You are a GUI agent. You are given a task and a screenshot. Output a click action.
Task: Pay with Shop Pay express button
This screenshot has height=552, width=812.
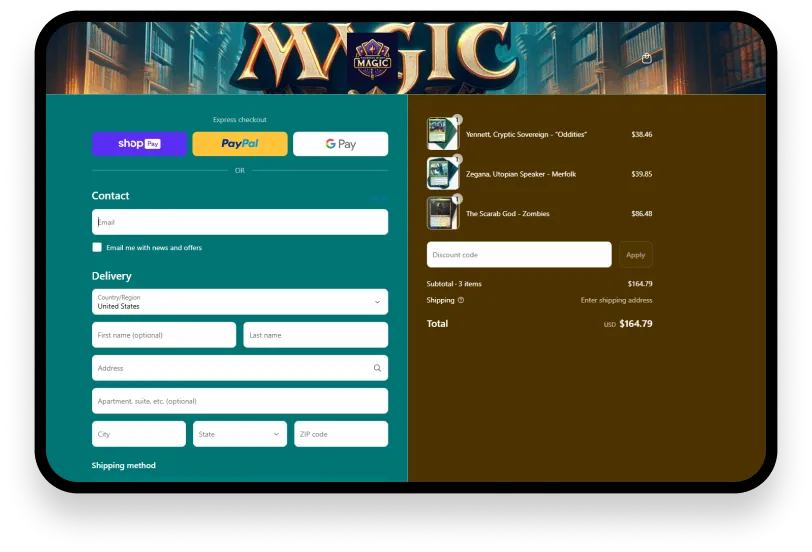[139, 144]
